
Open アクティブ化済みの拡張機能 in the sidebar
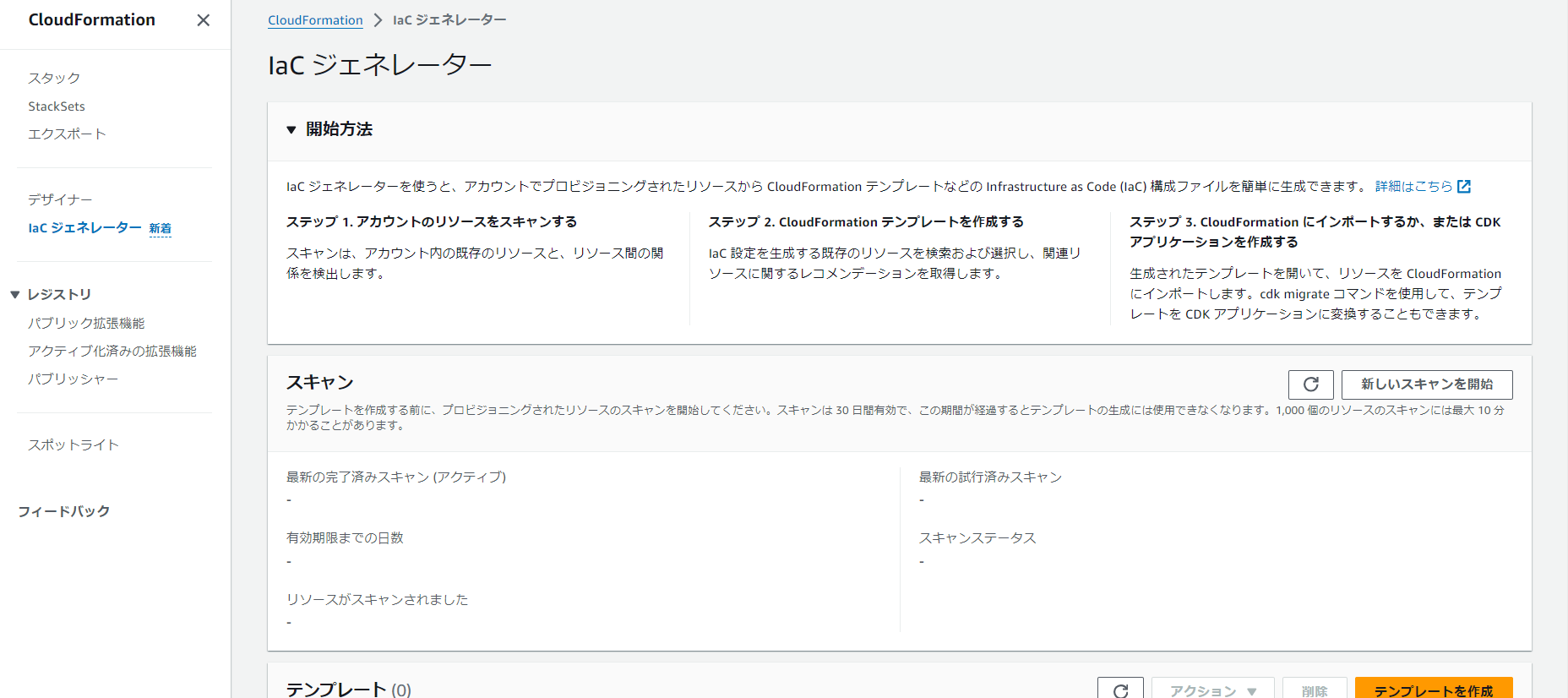click(112, 352)
